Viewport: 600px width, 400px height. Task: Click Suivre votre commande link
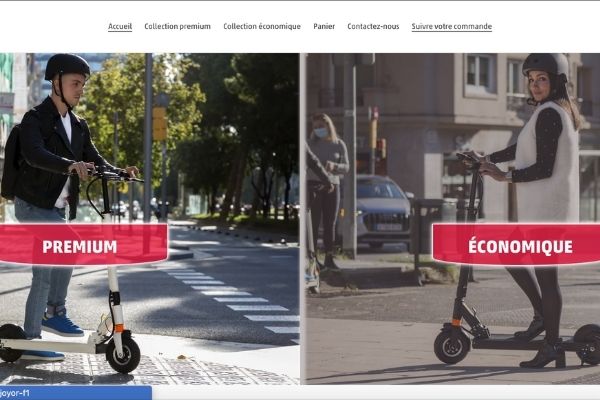point(452,26)
